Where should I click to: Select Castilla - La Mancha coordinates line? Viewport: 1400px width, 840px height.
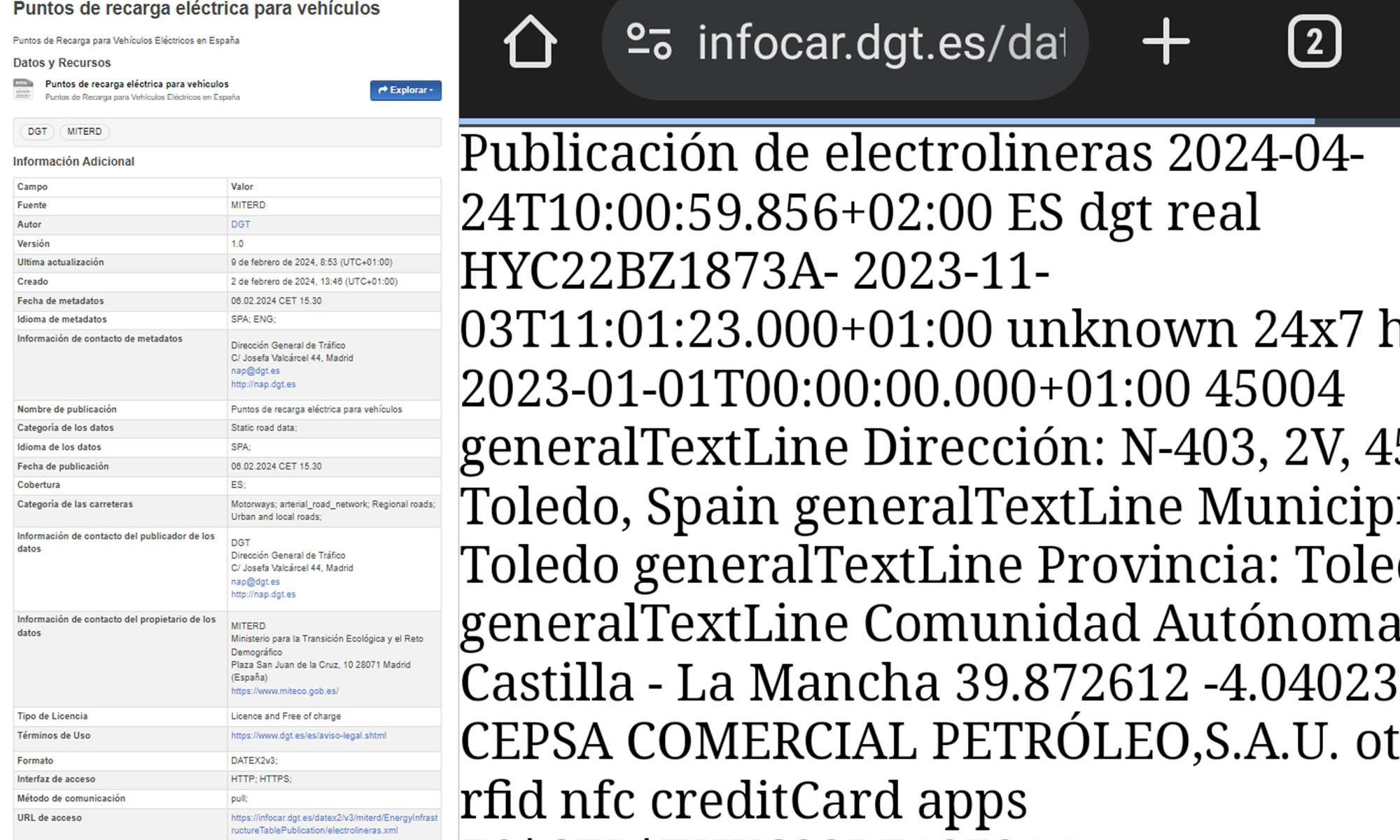(x=930, y=682)
